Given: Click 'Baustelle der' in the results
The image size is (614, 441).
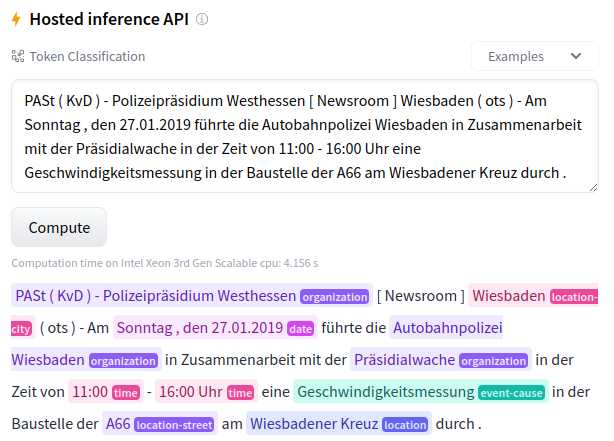Looking at the screenshot, I should (55, 424).
